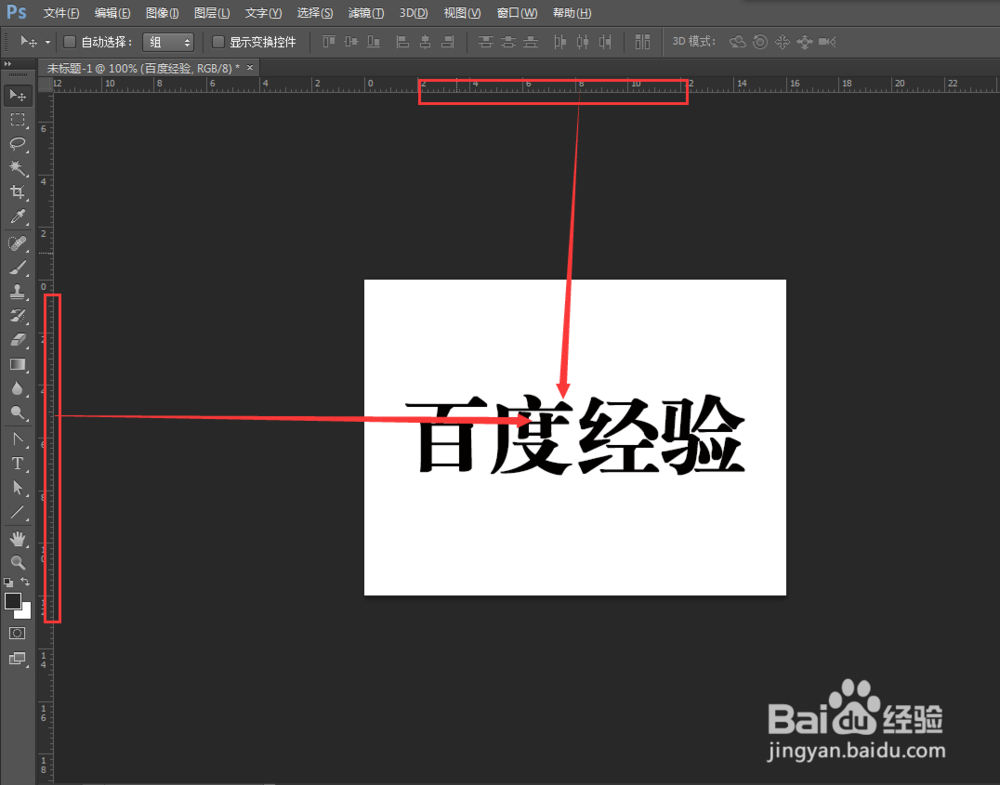Select the Crop tool
1000x785 pixels.
click(x=17, y=192)
